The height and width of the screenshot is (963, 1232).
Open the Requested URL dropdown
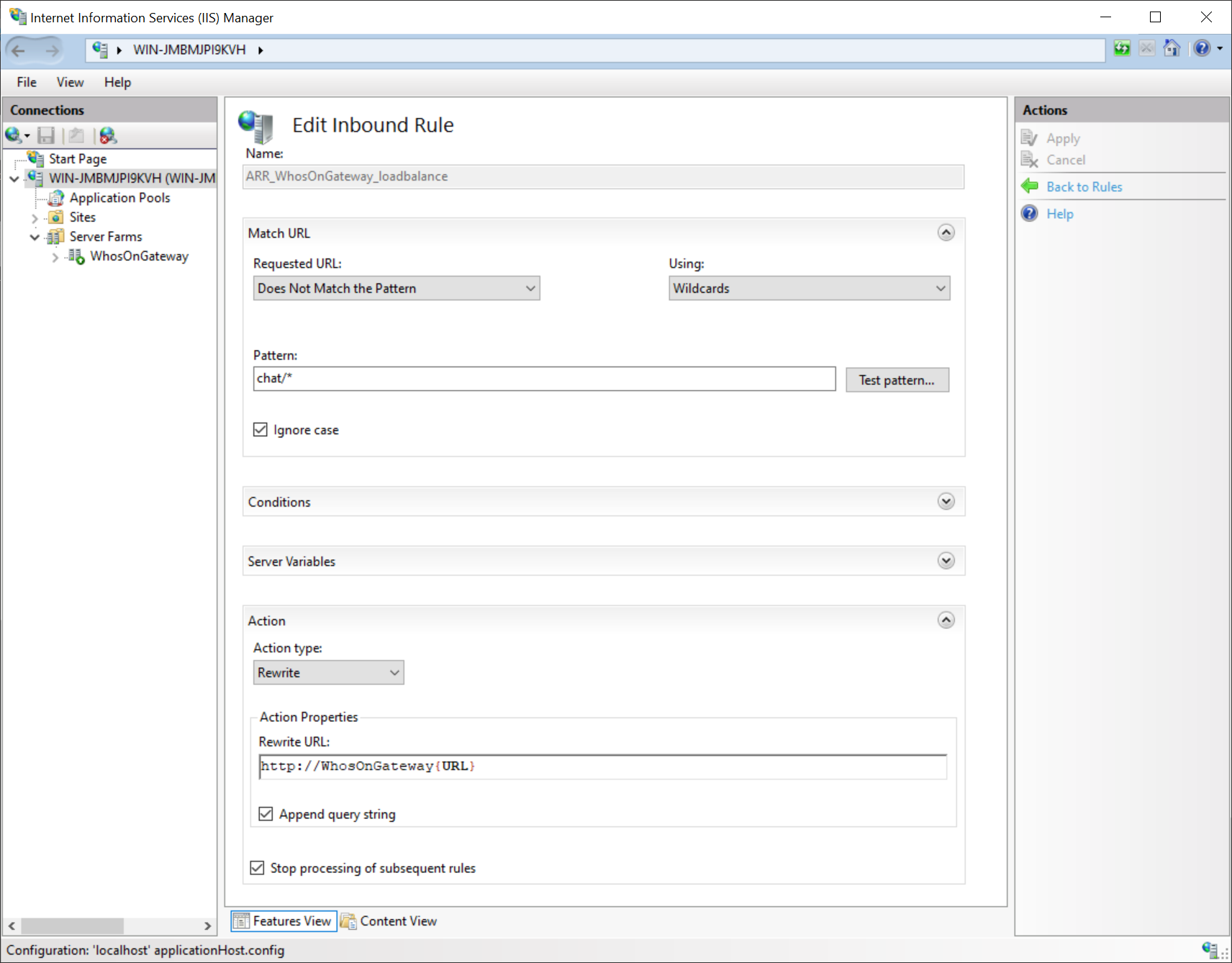pyautogui.click(x=397, y=289)
